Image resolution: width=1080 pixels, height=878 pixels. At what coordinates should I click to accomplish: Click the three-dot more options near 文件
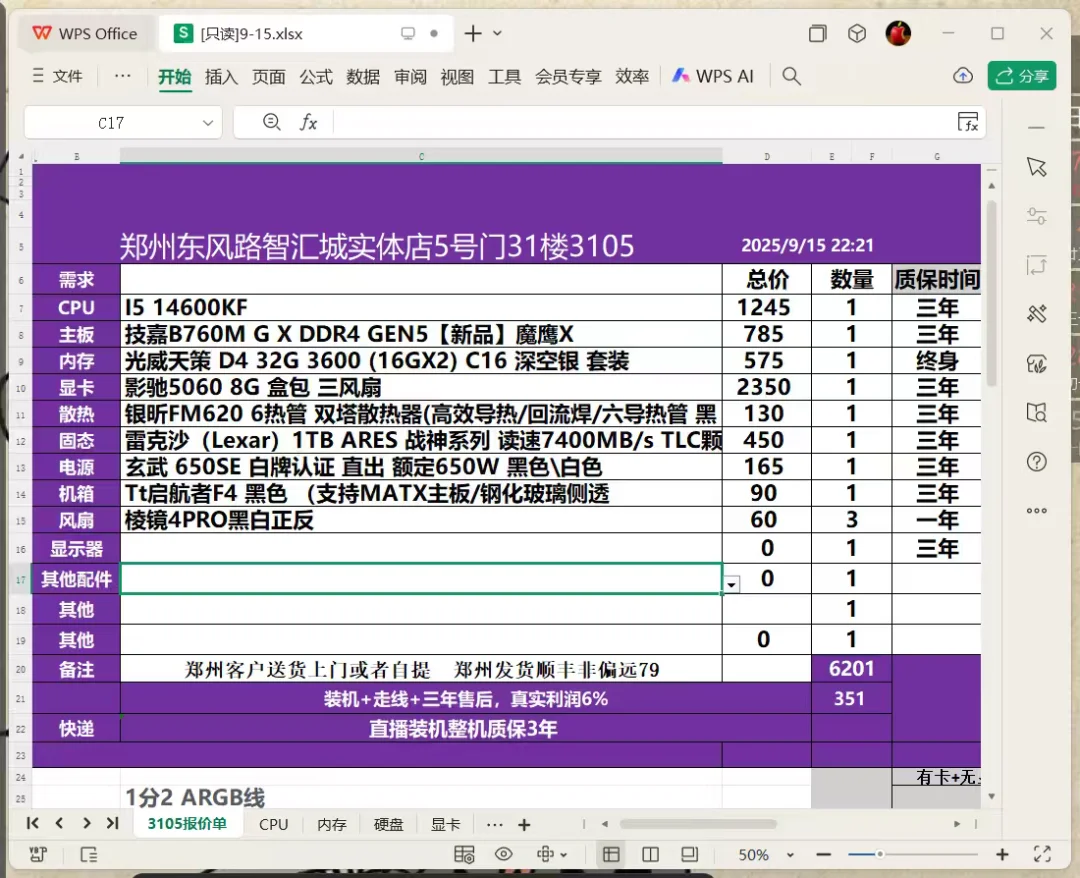coord(123,76)
